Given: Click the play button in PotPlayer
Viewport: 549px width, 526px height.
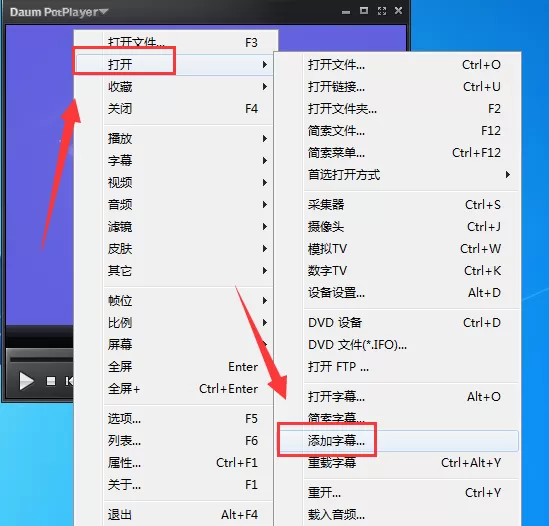Looking at the screenshot, I should (x=27, y=381).
